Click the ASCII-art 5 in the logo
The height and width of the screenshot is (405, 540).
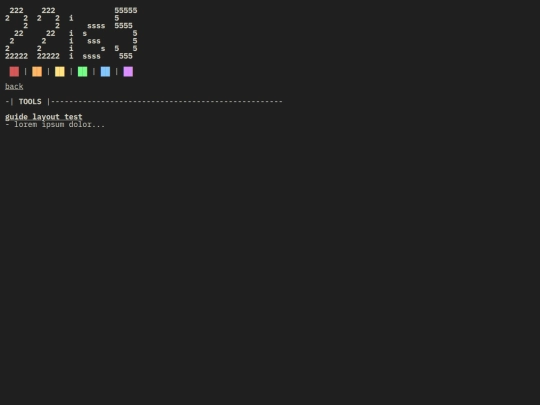[x=126, y=33]
